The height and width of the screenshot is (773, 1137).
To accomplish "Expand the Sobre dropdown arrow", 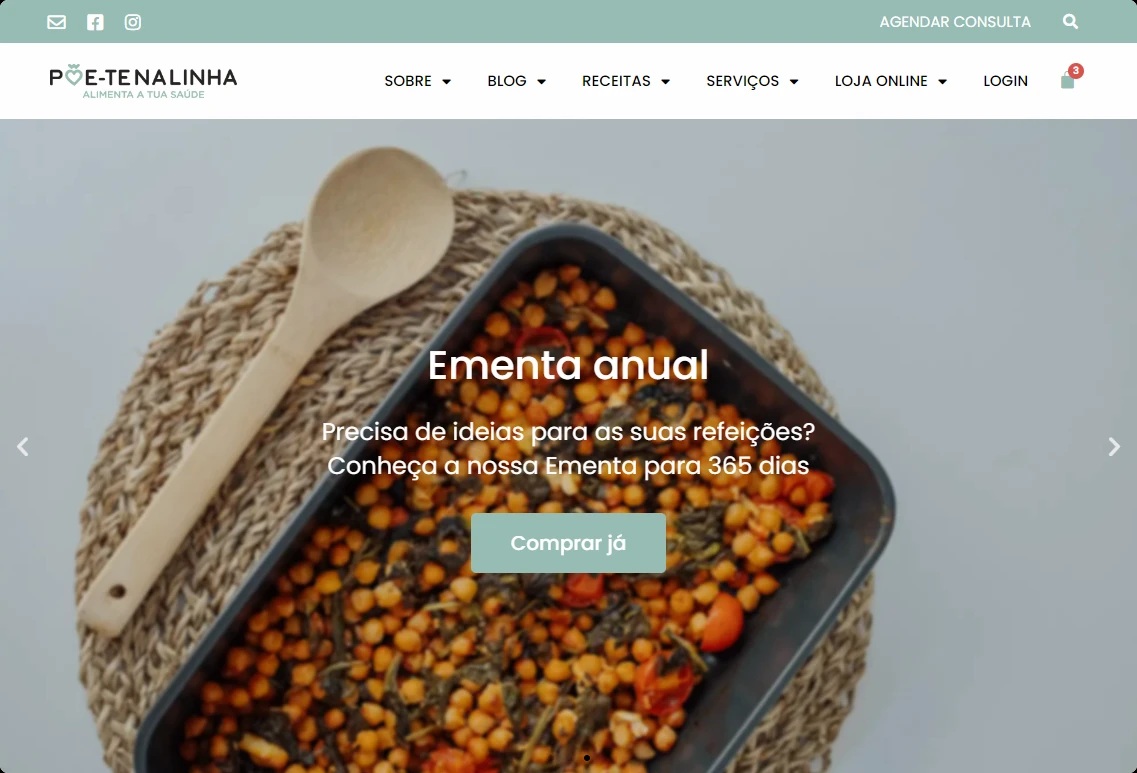I will point(447,81).
